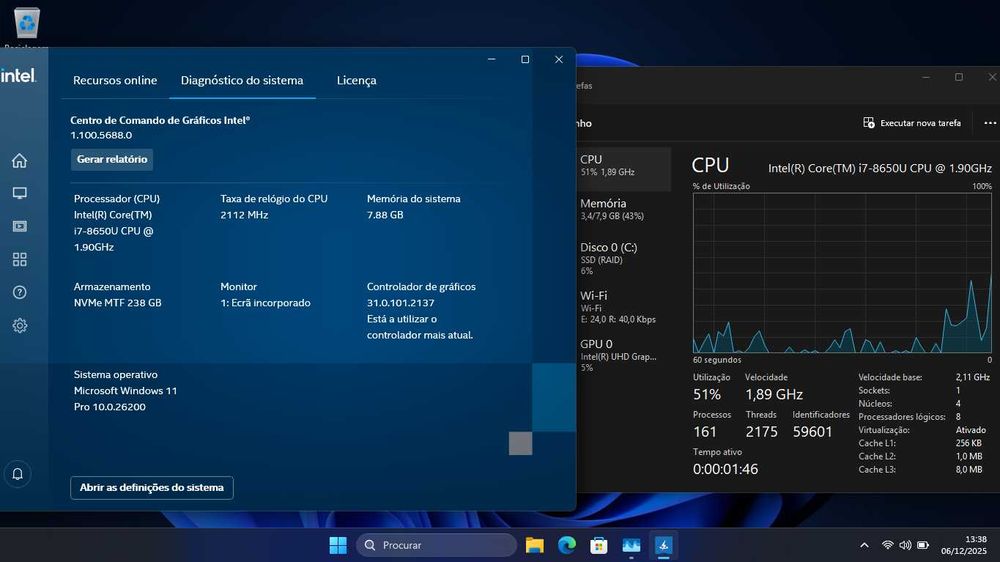Open the Licença tab
This screenshot has height=562, width=1000.
(x=357, y=80)
